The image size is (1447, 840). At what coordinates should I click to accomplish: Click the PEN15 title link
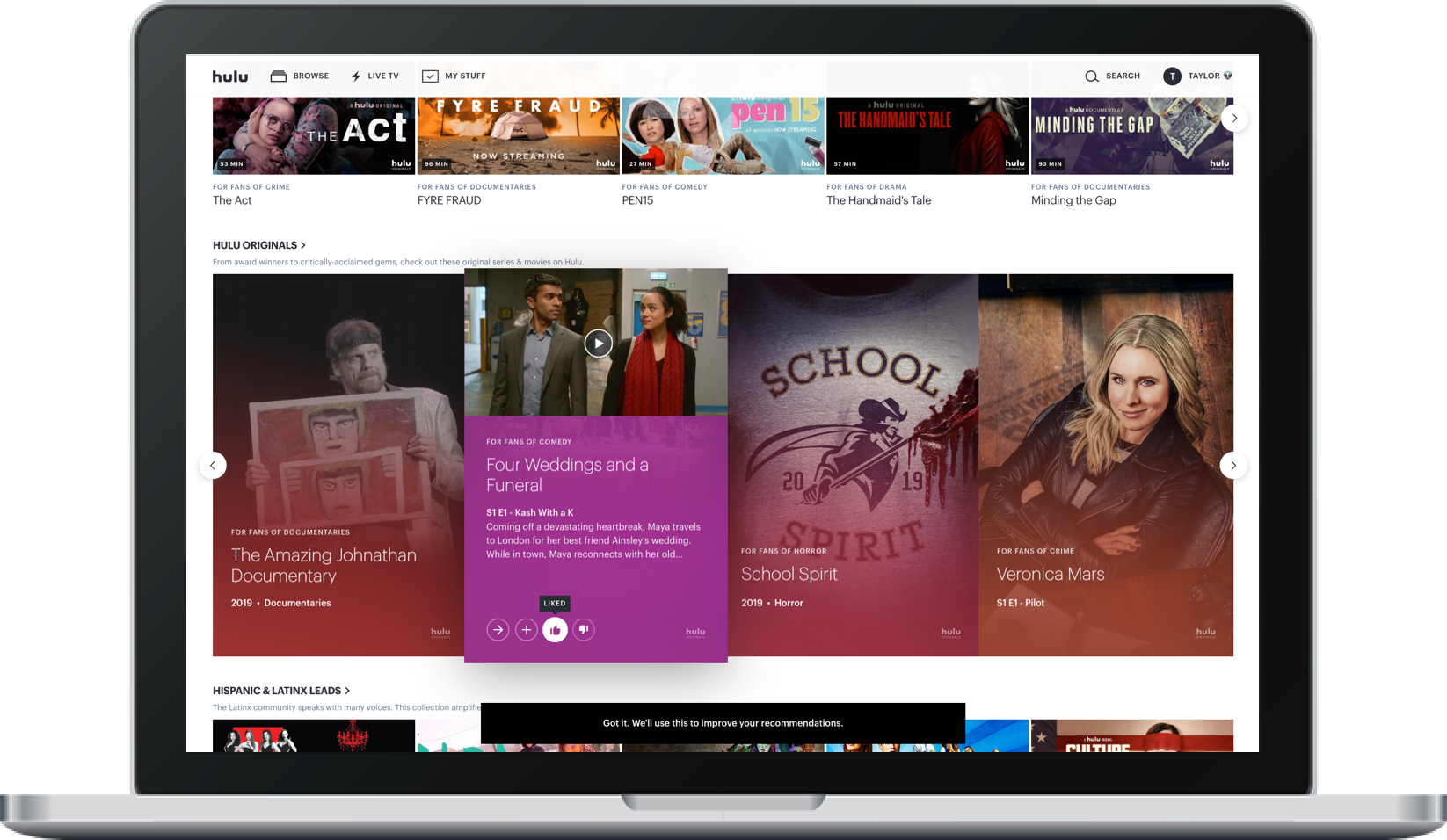coord(637,200)
